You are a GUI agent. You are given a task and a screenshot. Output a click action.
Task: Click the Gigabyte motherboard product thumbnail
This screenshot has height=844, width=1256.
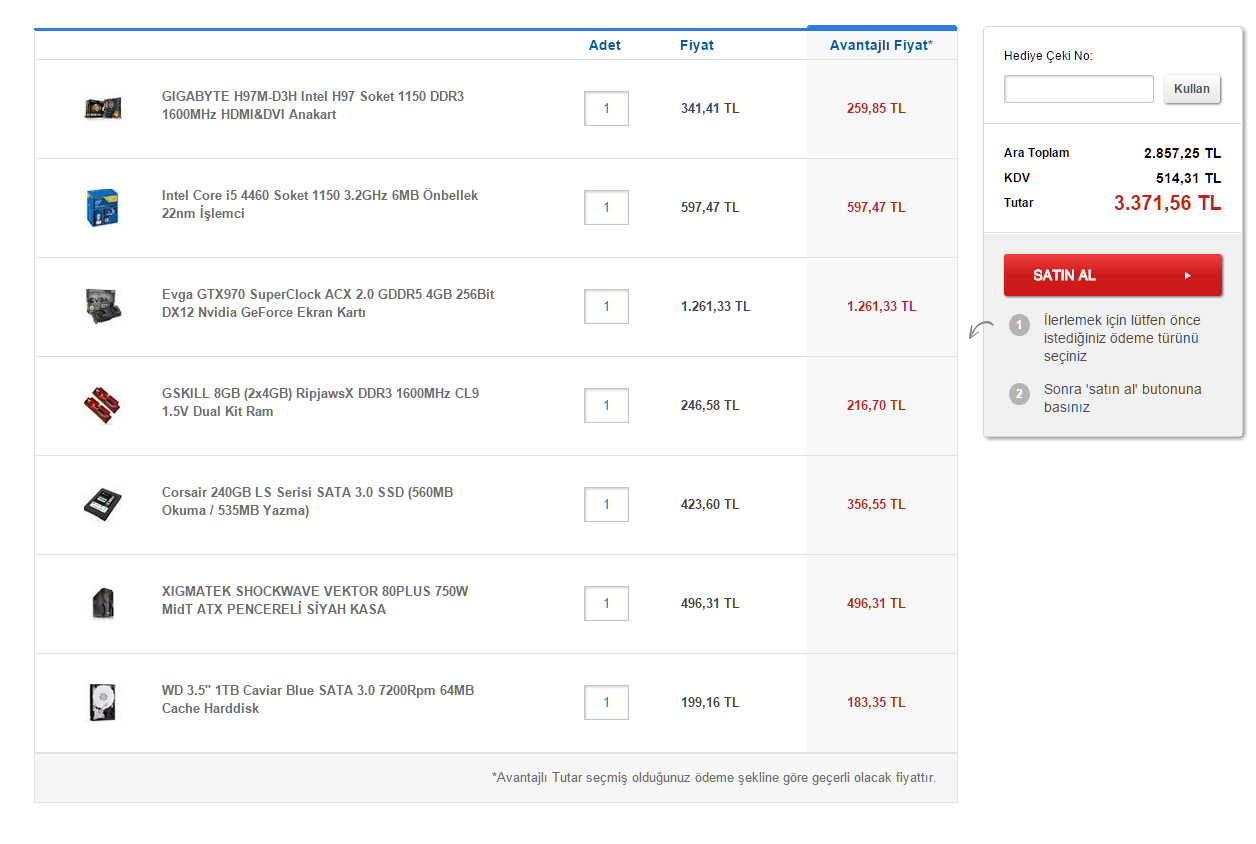tap(102, 108)
